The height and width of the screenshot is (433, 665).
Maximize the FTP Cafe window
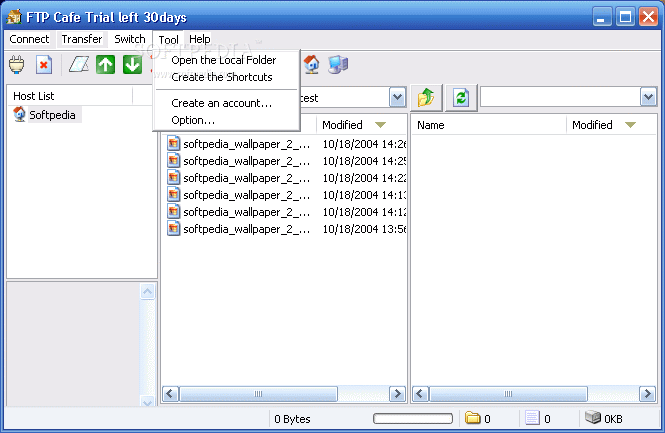[x=625, y=17]
